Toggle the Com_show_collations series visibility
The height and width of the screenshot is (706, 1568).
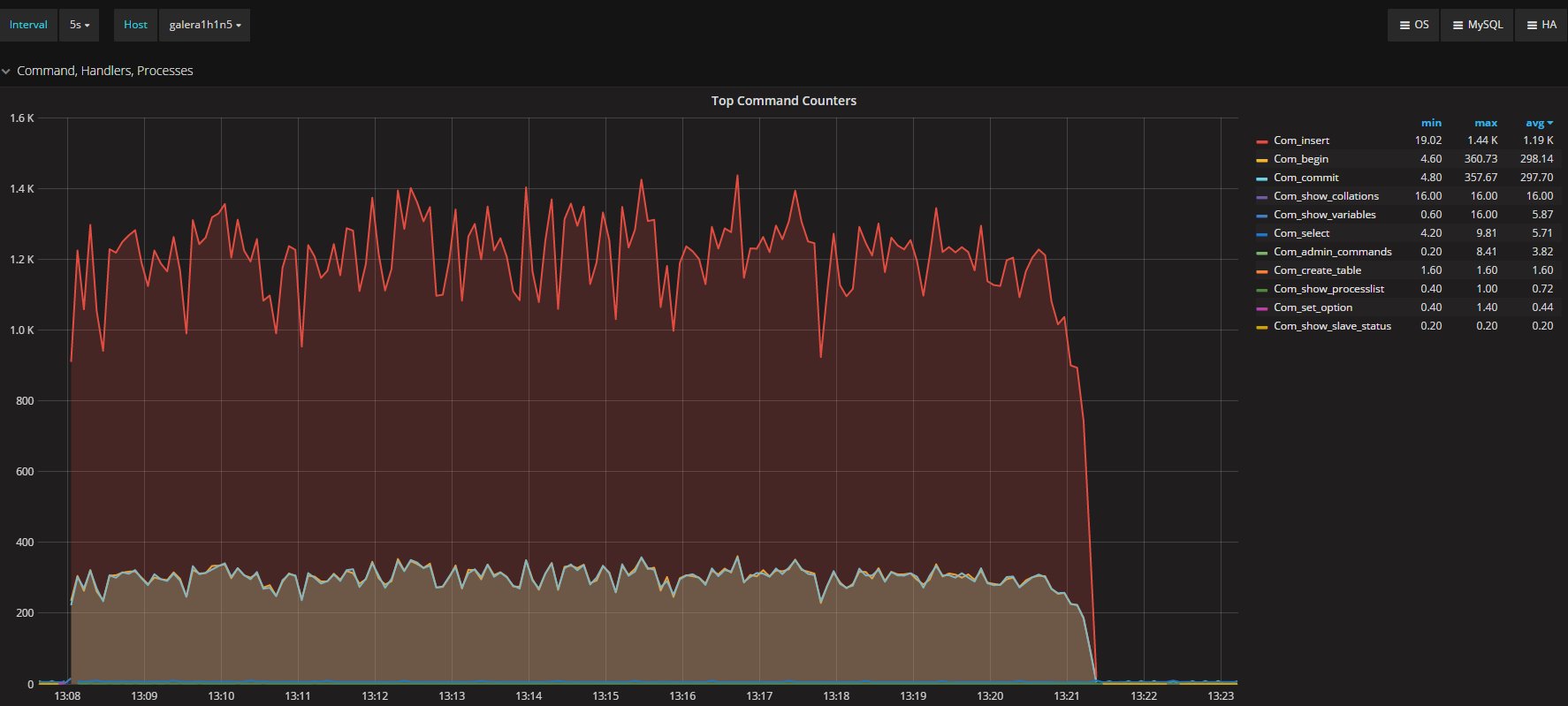(x=1325, y=196)
